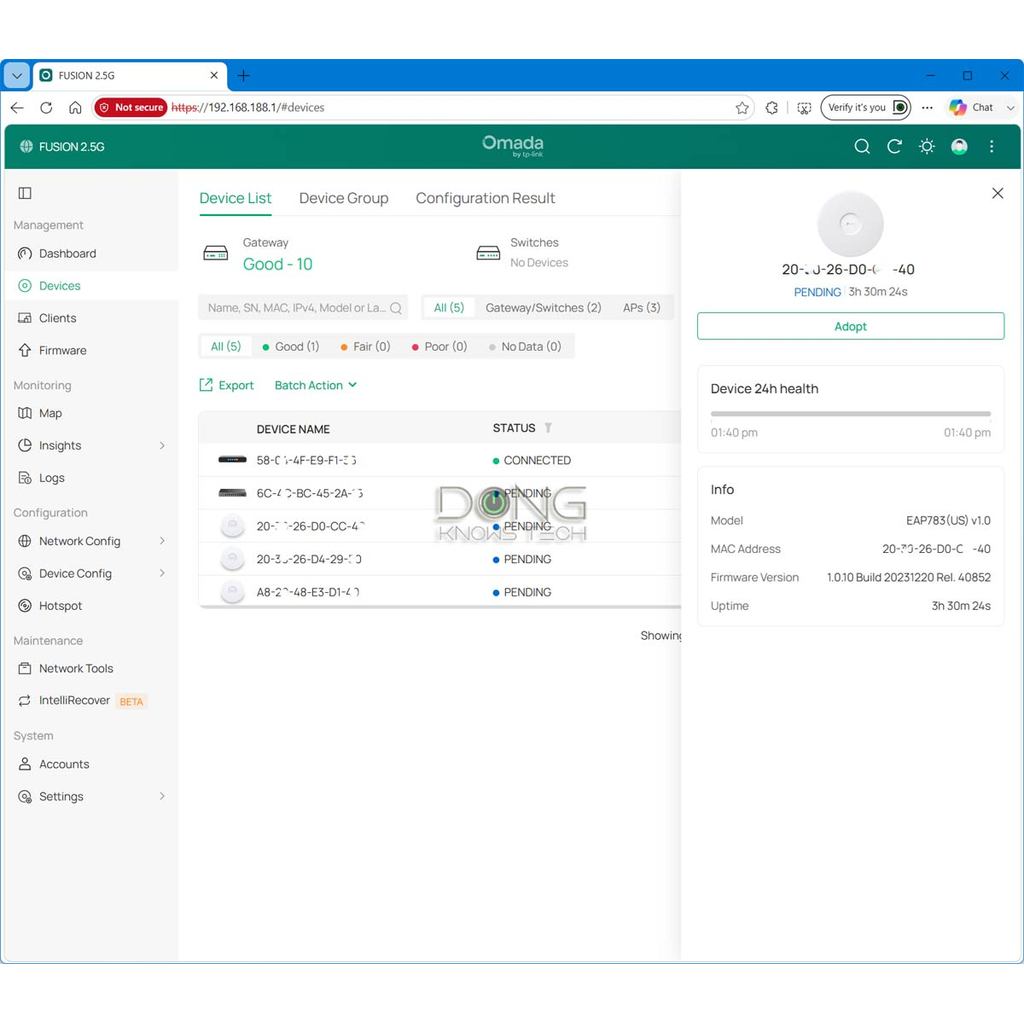The image size is (1024, 1024).
Task: Click the browser screenshot tool icon
Action: (x=804, y=108)
